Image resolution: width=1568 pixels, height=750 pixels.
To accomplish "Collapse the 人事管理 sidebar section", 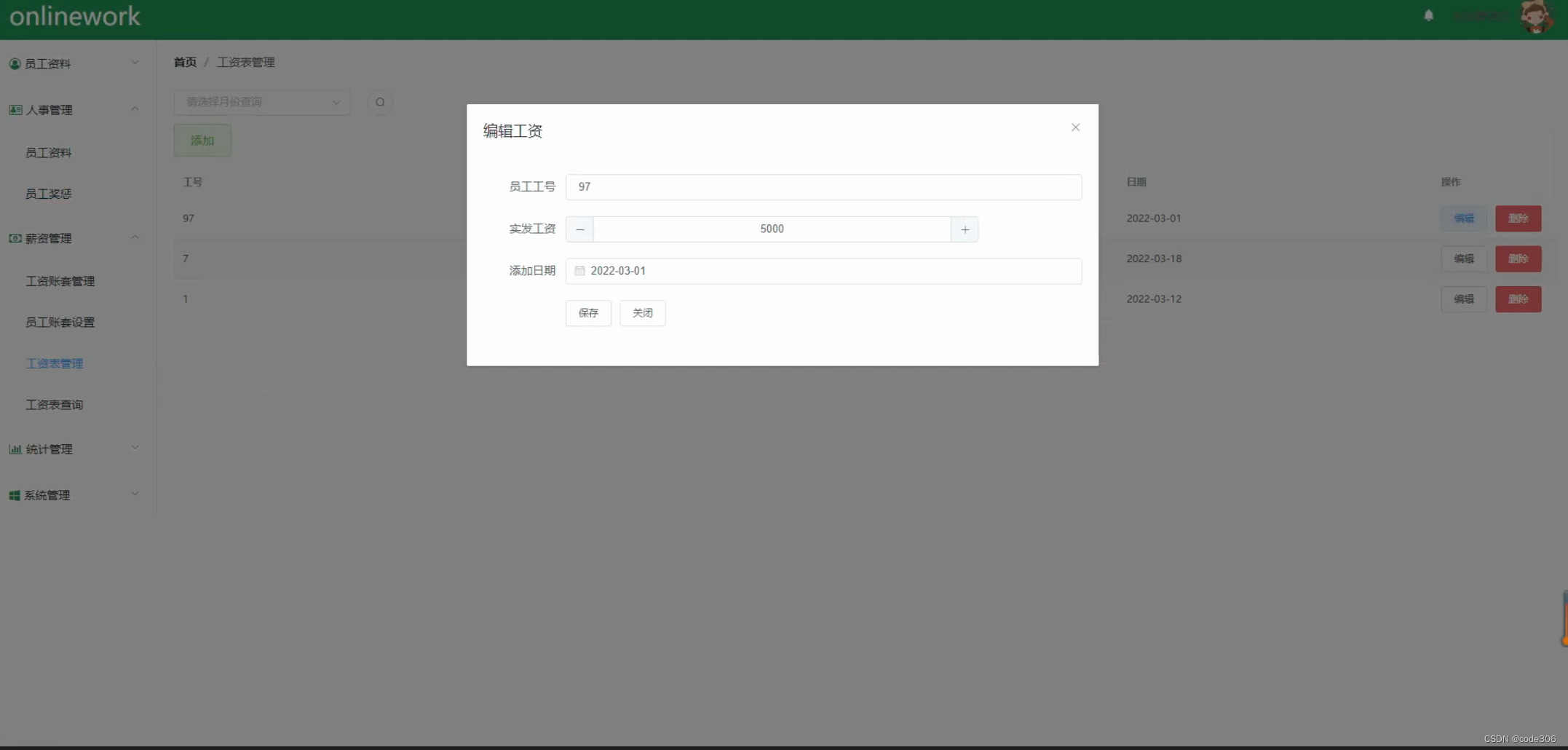I will tap(135, 109).
